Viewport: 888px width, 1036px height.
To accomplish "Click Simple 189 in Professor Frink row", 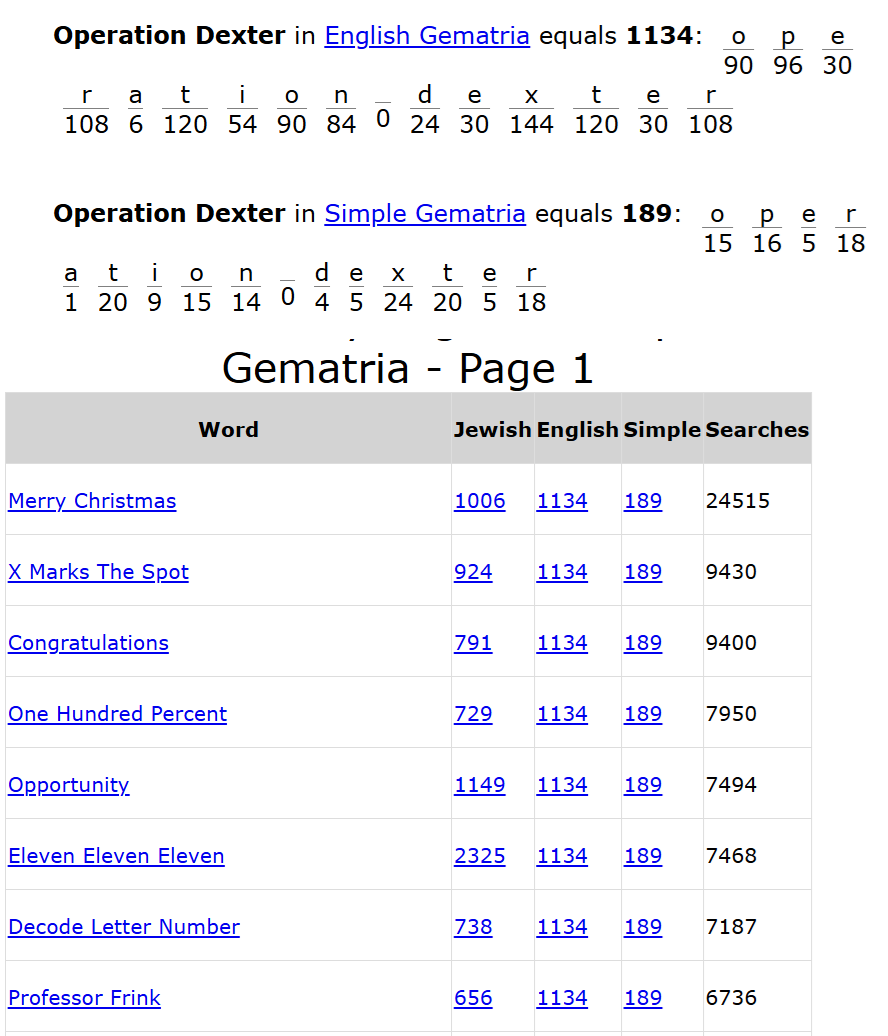I will (x=643, y=998).
